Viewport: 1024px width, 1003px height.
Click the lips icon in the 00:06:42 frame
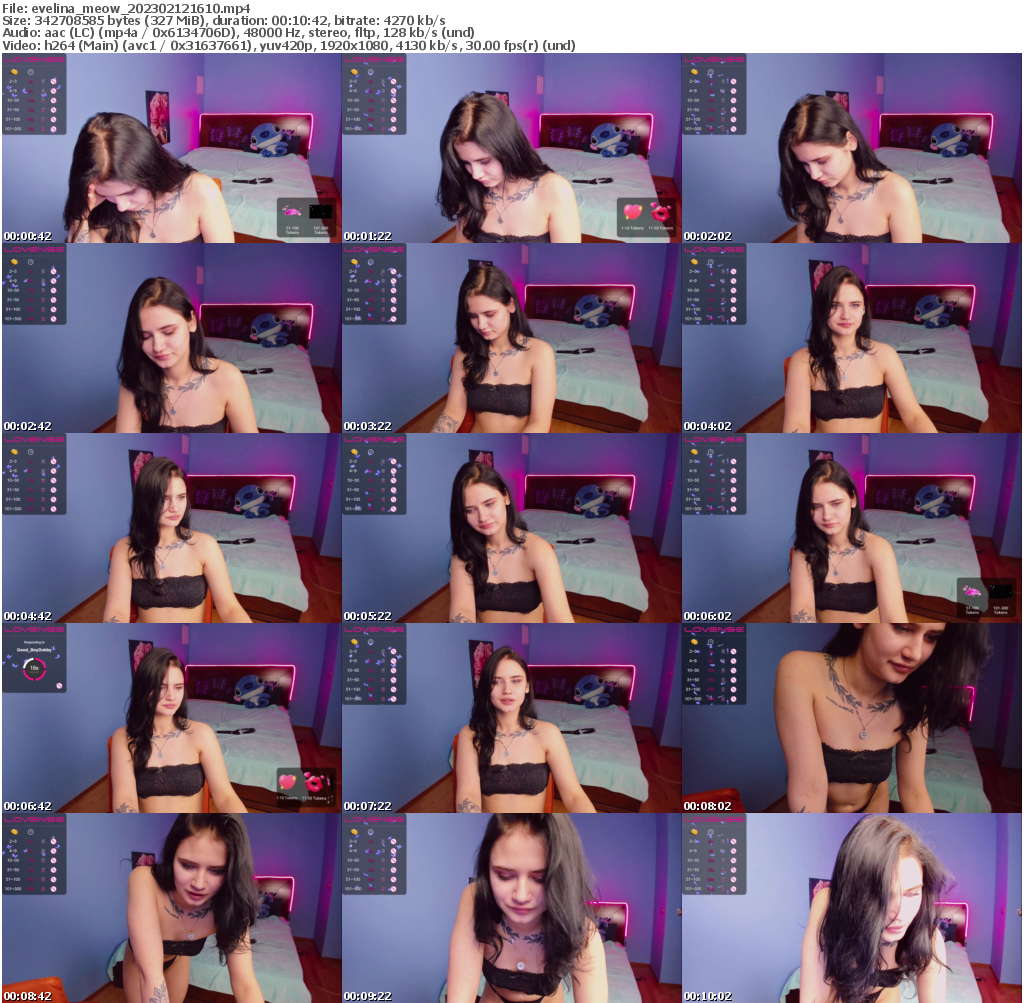314,783
